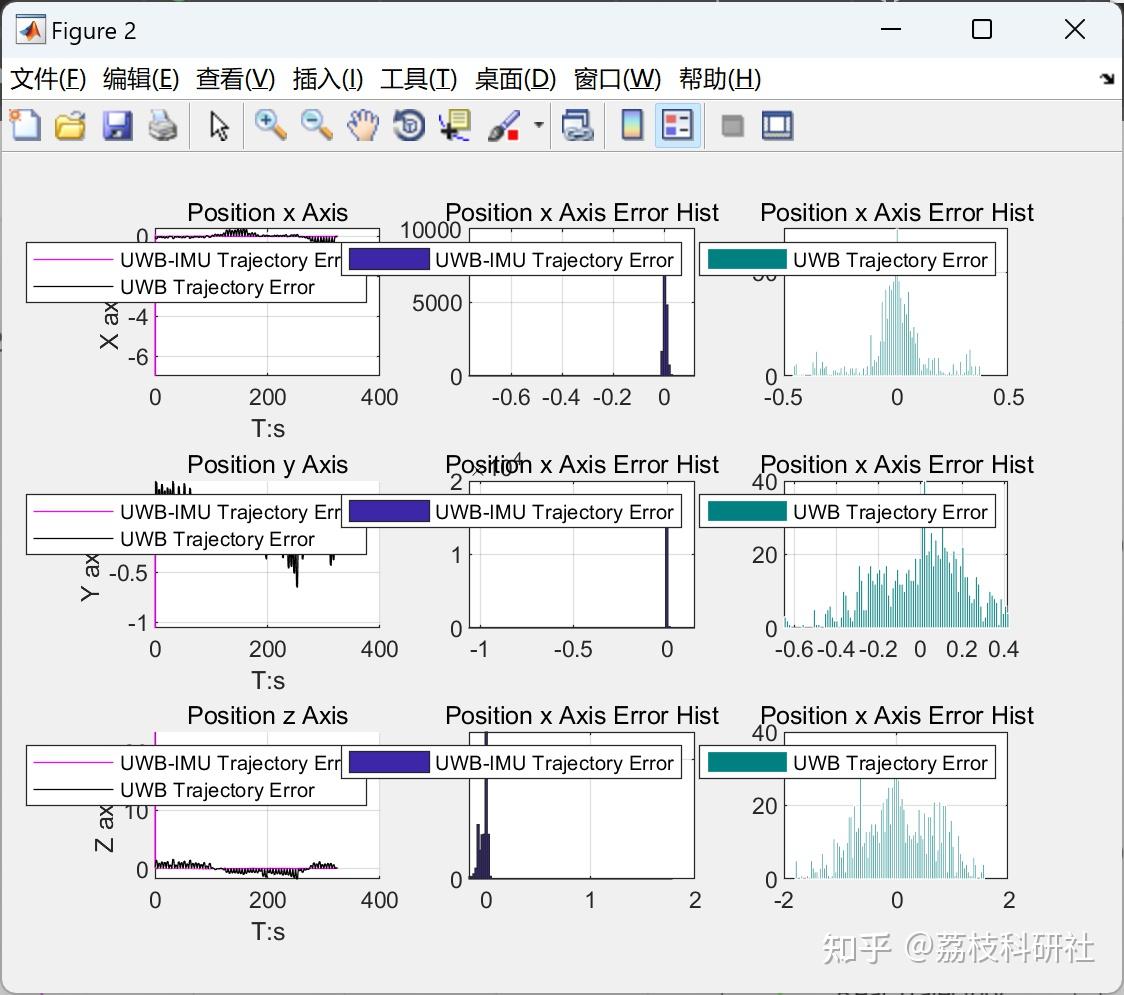Select the Zoom Out magnifier tool
Screen dimensions: 1124x995
pyautogui.click(x=317, y=125)
